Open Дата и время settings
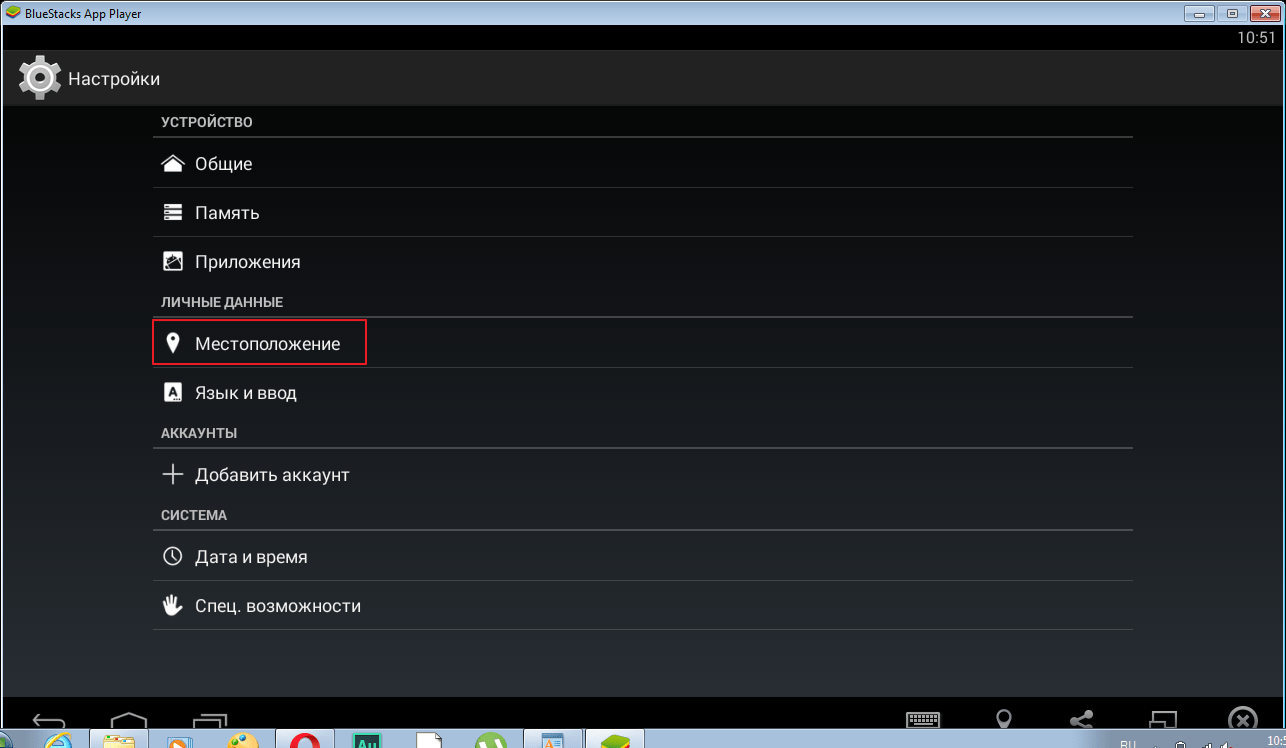 point(643,556)
